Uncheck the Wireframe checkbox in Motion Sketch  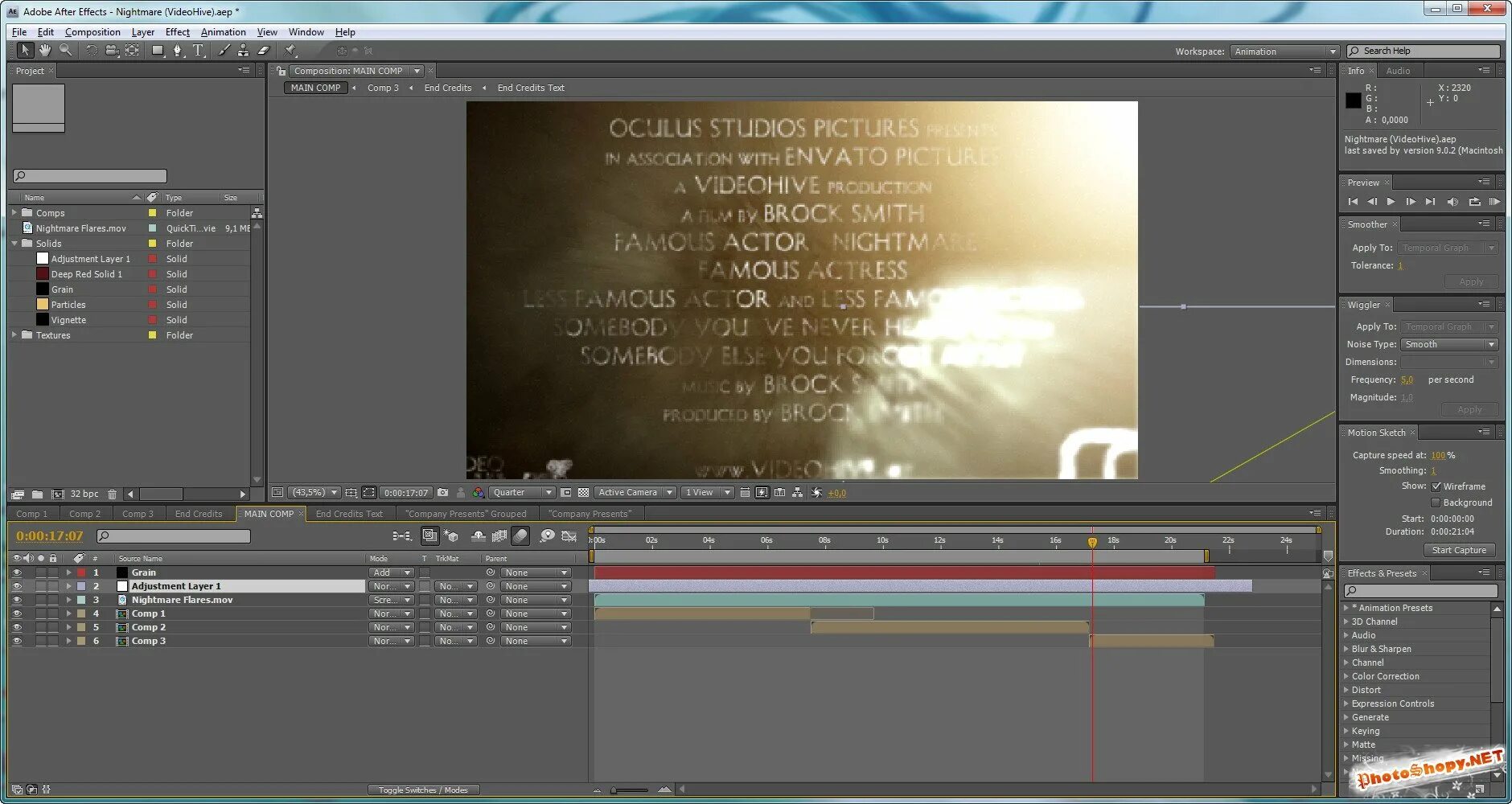point(1436,486)
